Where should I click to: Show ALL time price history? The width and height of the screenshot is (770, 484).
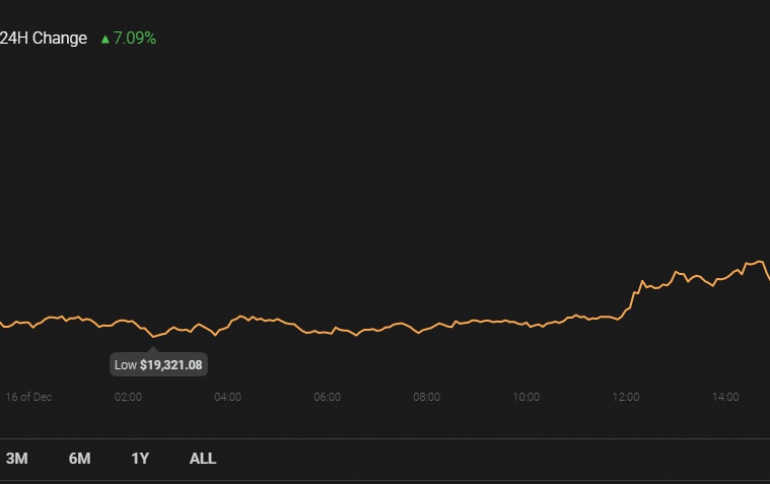coord(202,459)
